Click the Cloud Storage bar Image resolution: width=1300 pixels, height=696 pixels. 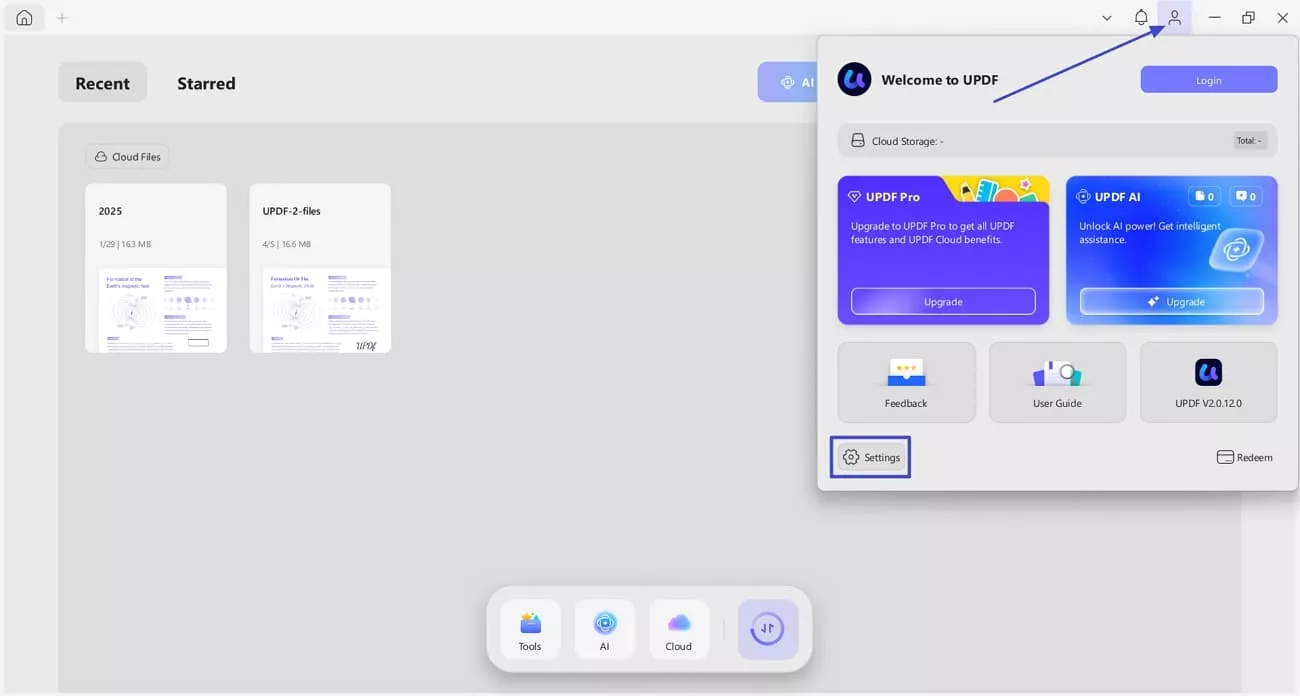[1057, 141]
